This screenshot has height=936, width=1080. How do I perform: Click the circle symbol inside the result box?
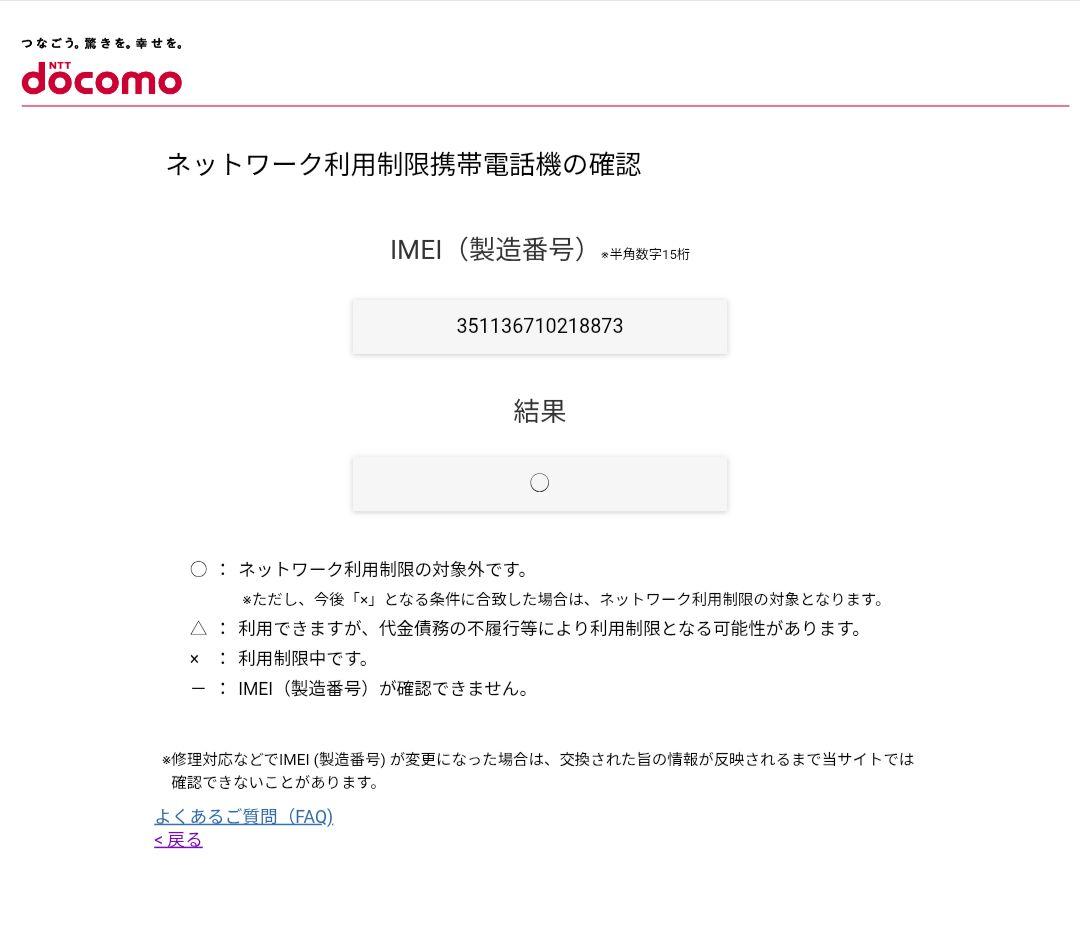(540, 482)
